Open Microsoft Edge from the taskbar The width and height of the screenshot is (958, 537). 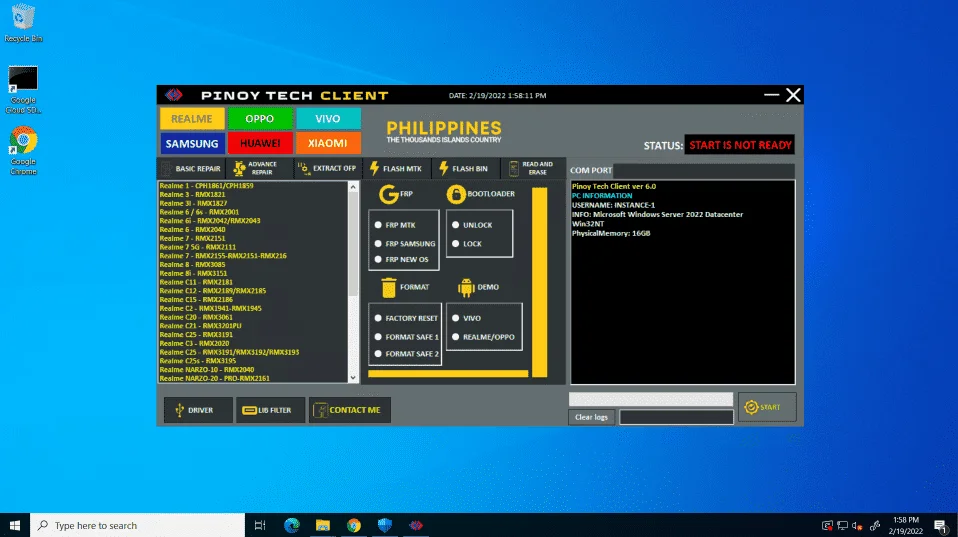point(292,525)
